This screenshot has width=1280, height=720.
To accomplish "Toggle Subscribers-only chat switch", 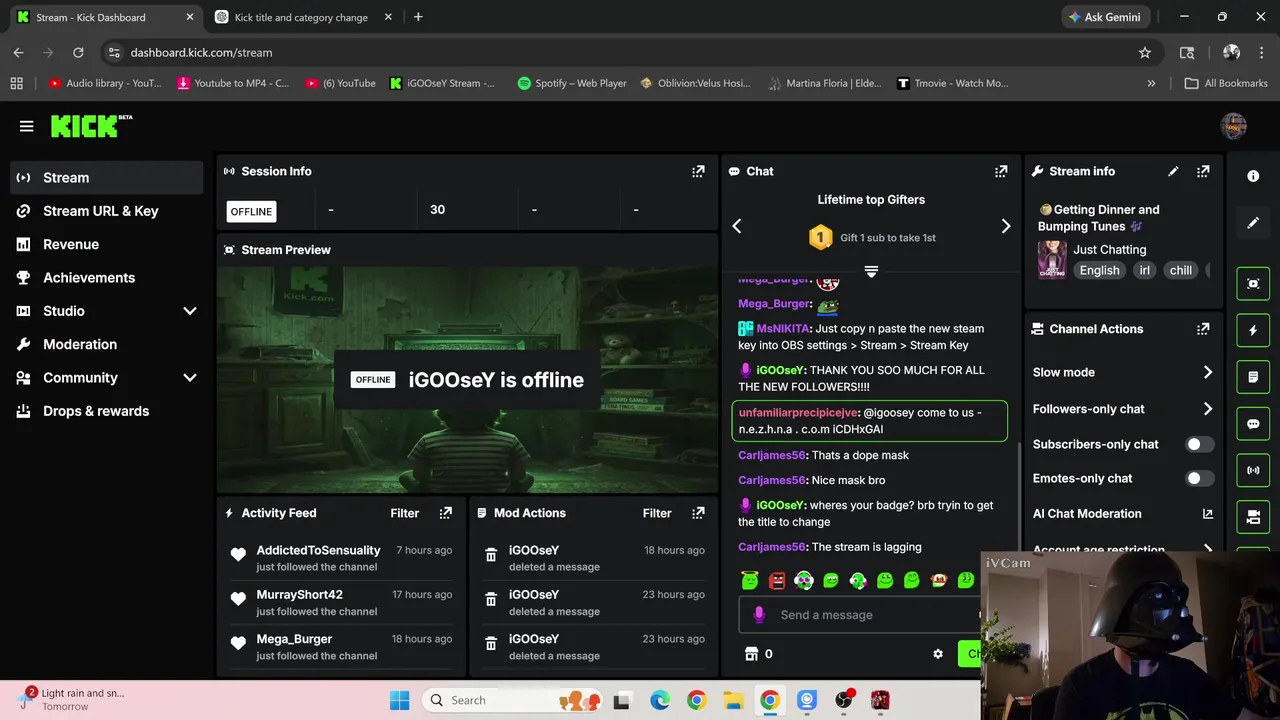I will tap(1200, 444).
